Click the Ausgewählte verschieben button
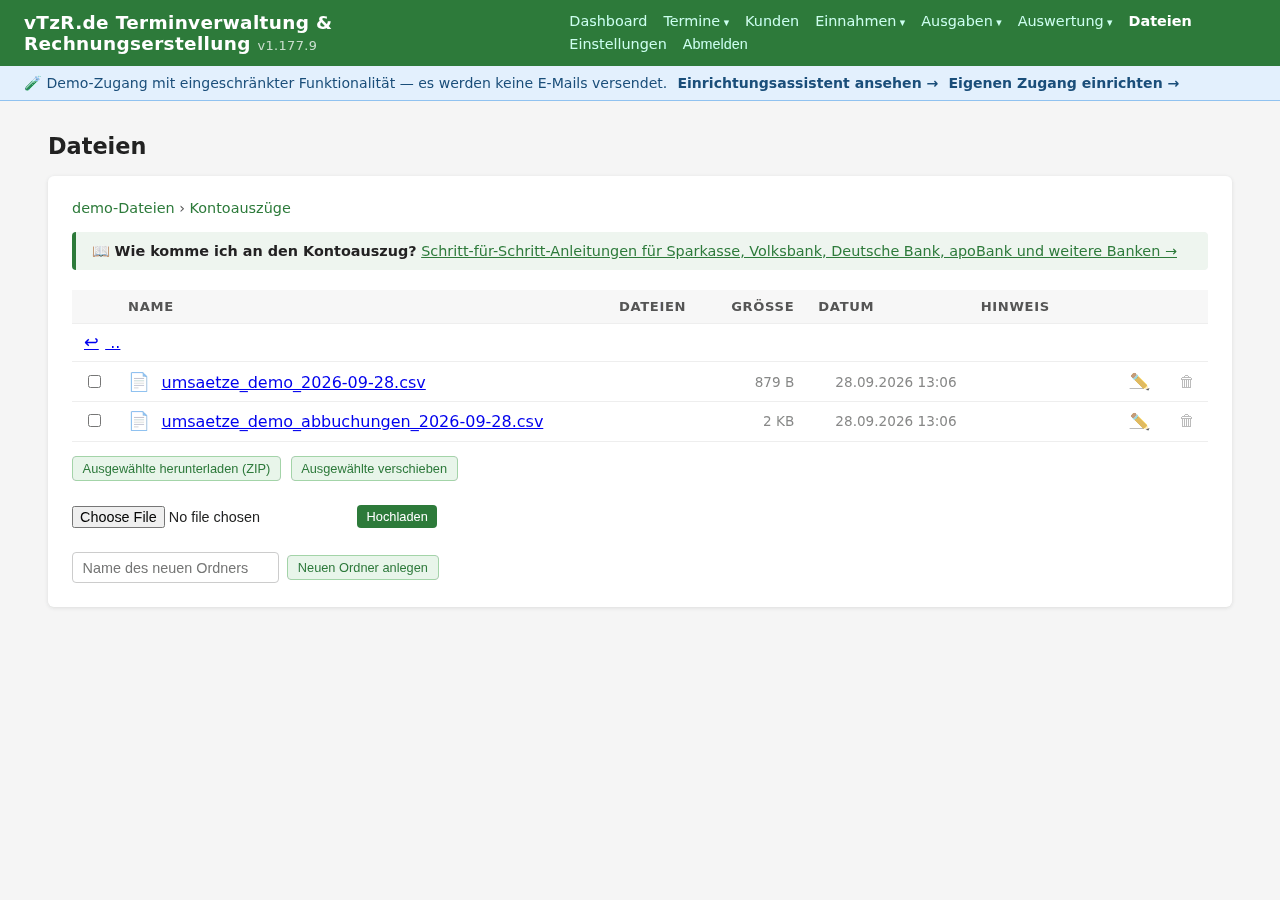The image size is (1280, 900). 374,468
